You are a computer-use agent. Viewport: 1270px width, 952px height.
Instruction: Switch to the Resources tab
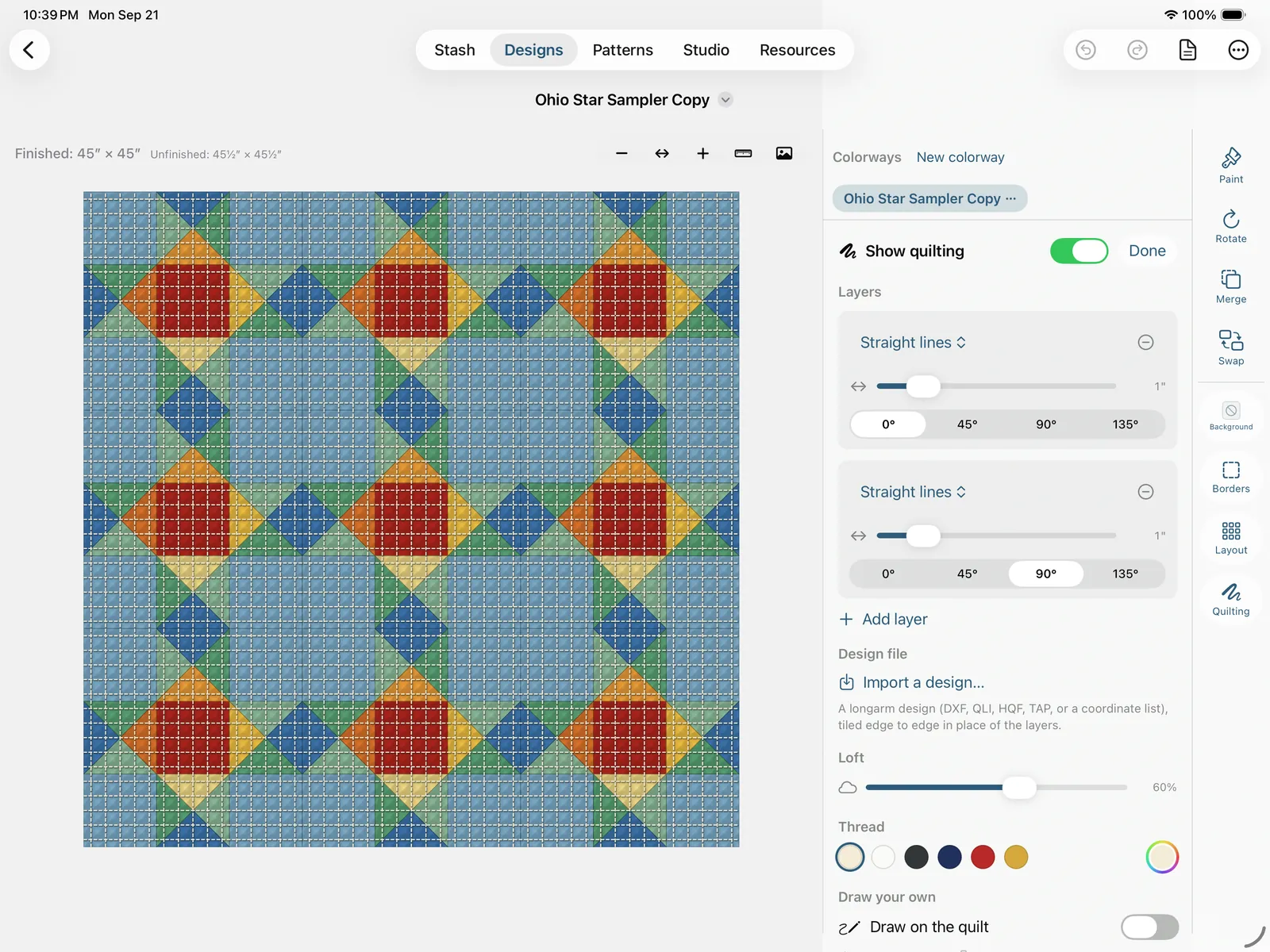[798, 50]
